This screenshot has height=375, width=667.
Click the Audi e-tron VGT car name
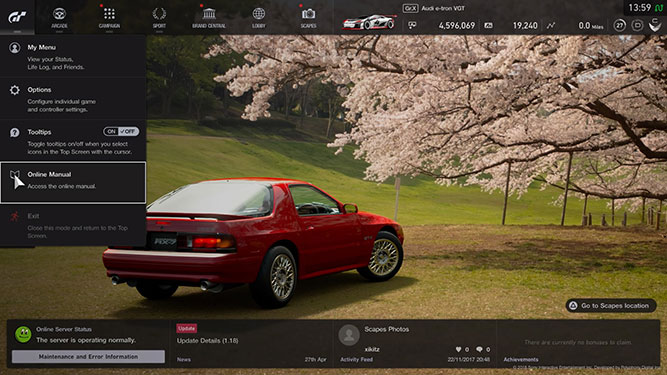click(443, 8)
